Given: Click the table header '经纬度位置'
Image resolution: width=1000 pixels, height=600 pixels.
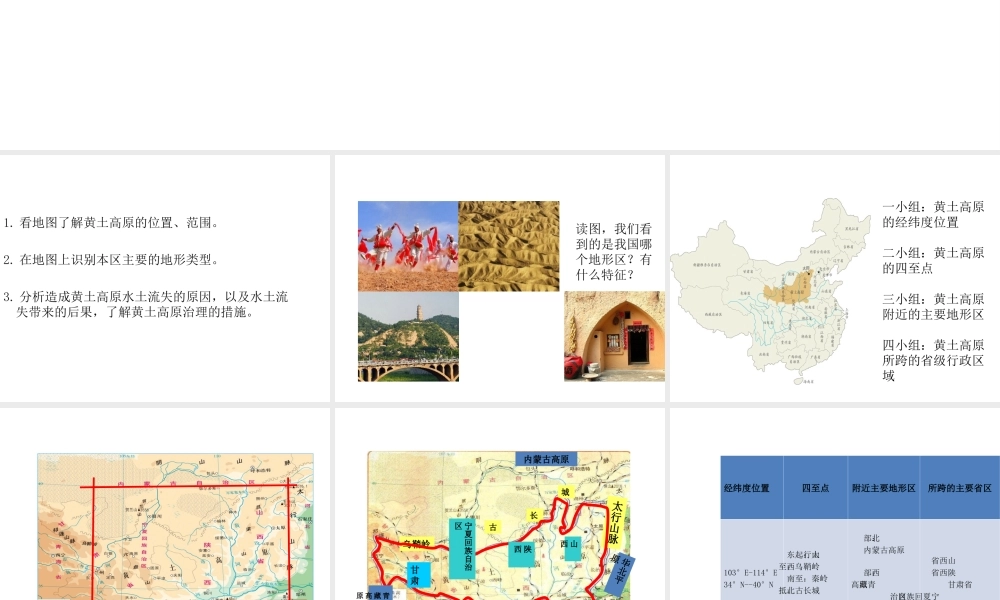Looking at the screenshot, I should (747, 488).
